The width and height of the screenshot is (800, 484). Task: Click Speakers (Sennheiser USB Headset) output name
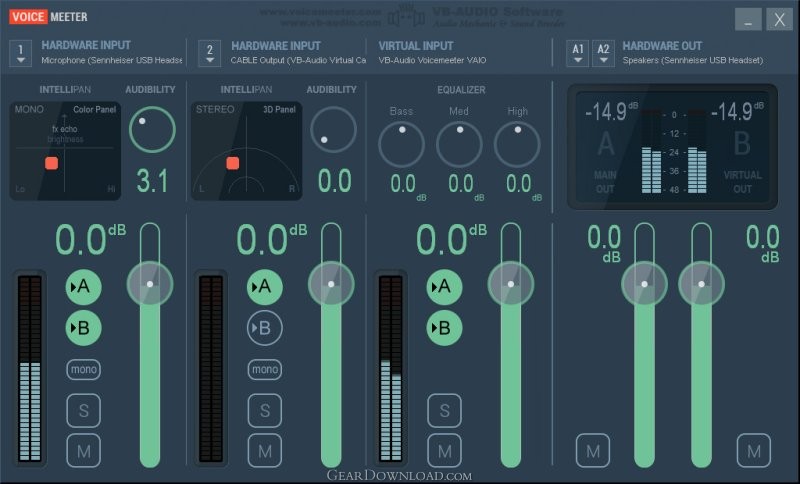coord(693,60)
